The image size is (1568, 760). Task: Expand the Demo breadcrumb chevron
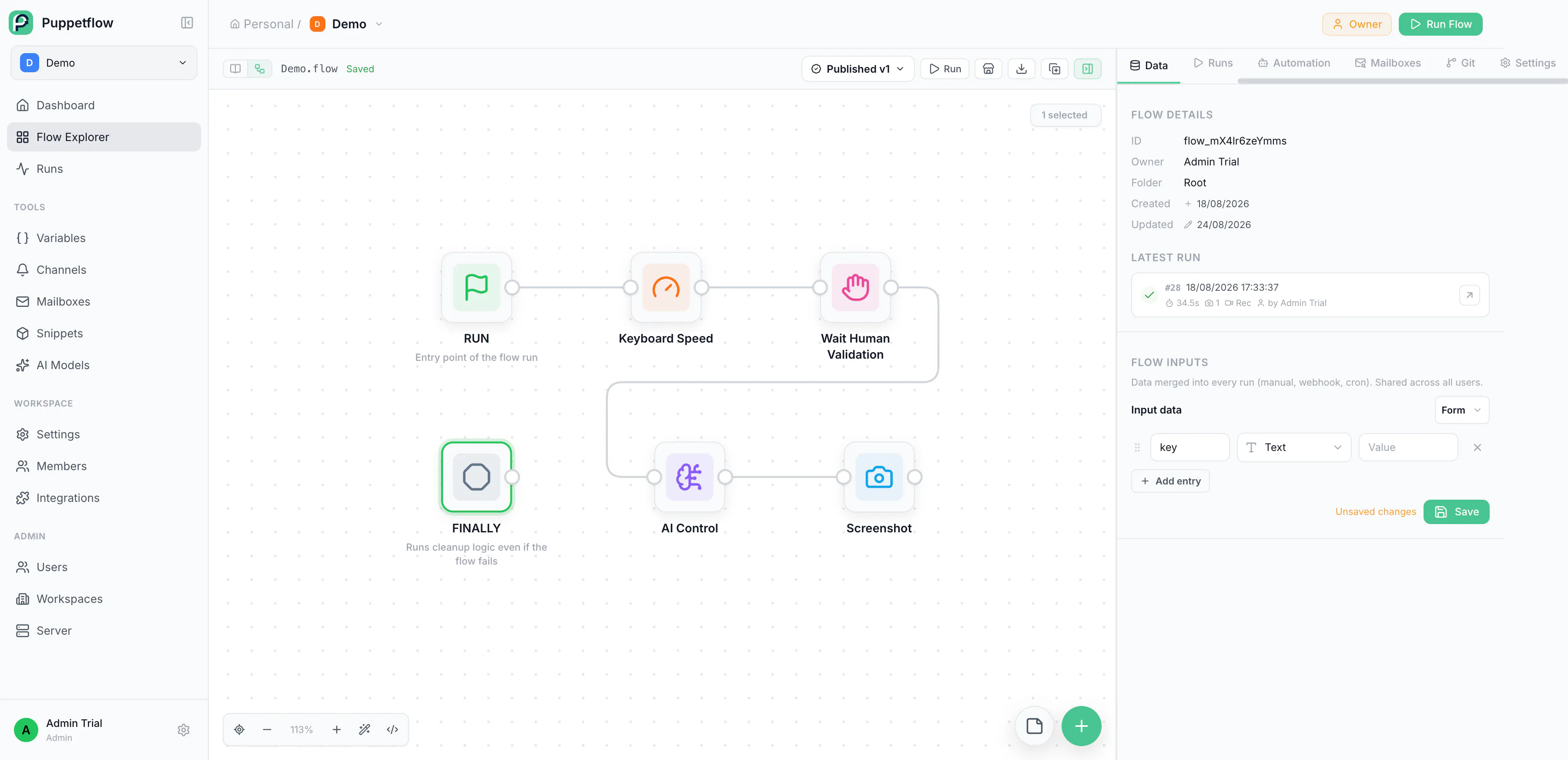[x=379, y=24]
